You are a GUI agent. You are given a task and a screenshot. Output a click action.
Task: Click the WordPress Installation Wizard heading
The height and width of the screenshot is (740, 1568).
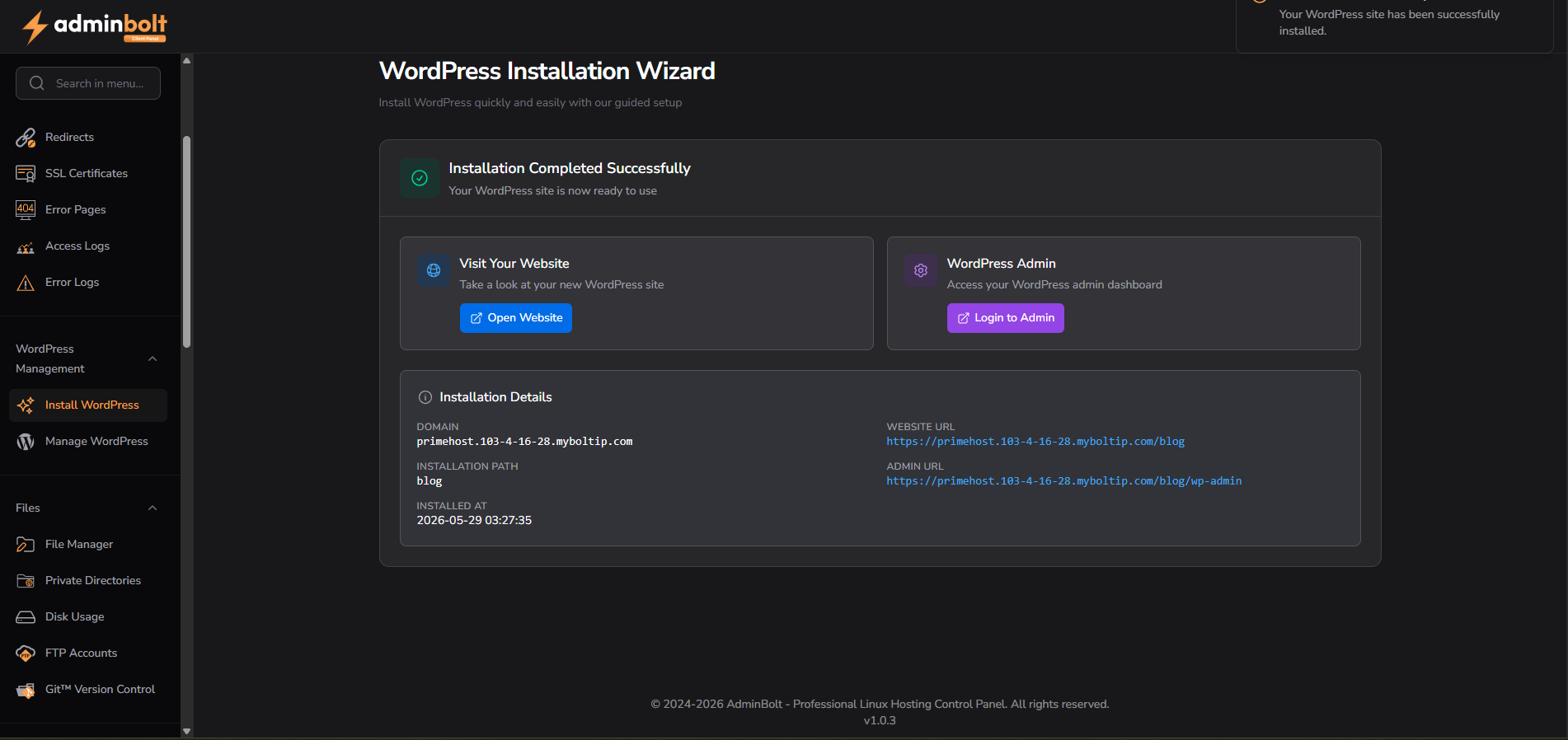click(547, 71)
